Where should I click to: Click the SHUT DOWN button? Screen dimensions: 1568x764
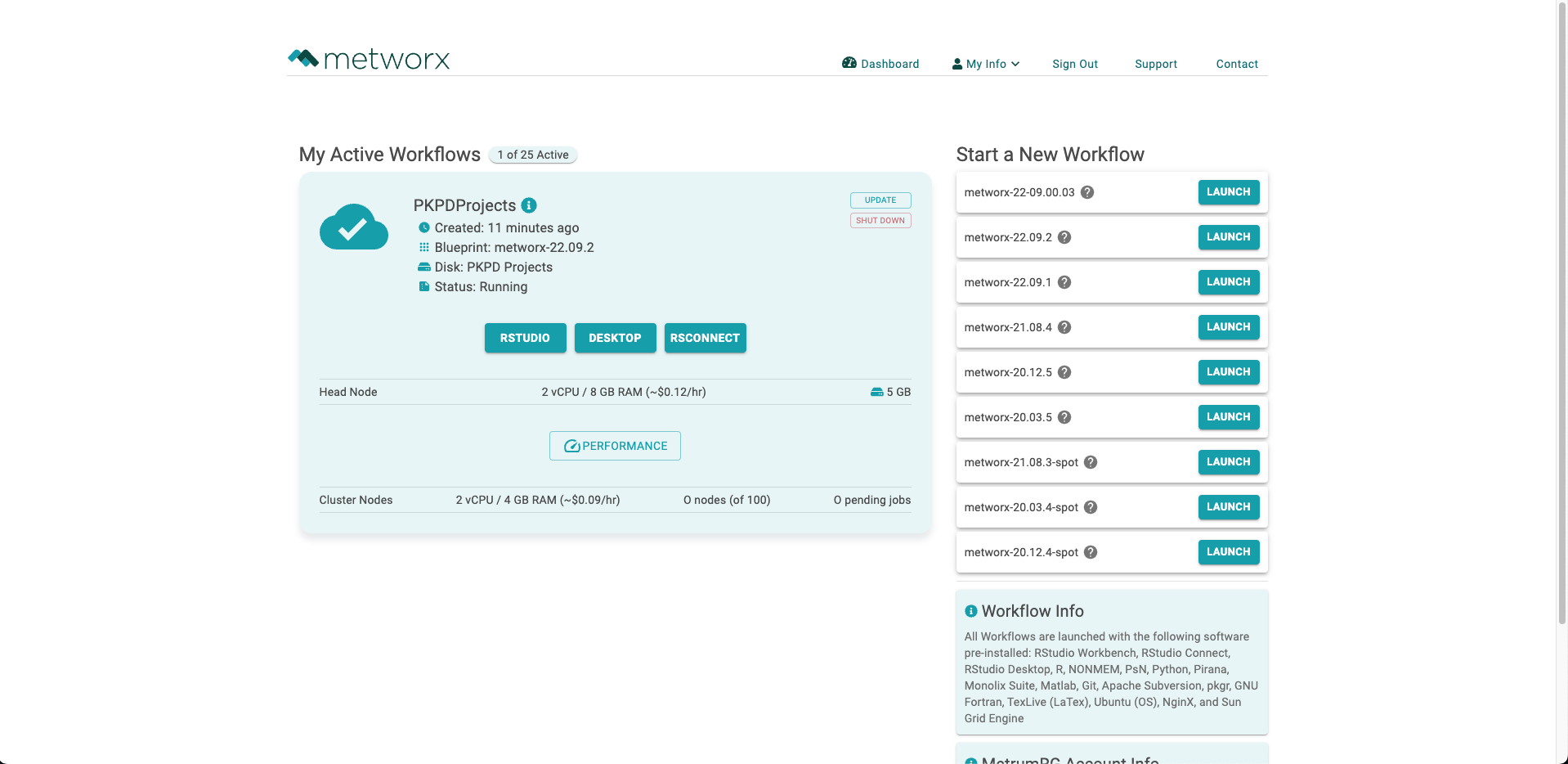coord(880,221)
